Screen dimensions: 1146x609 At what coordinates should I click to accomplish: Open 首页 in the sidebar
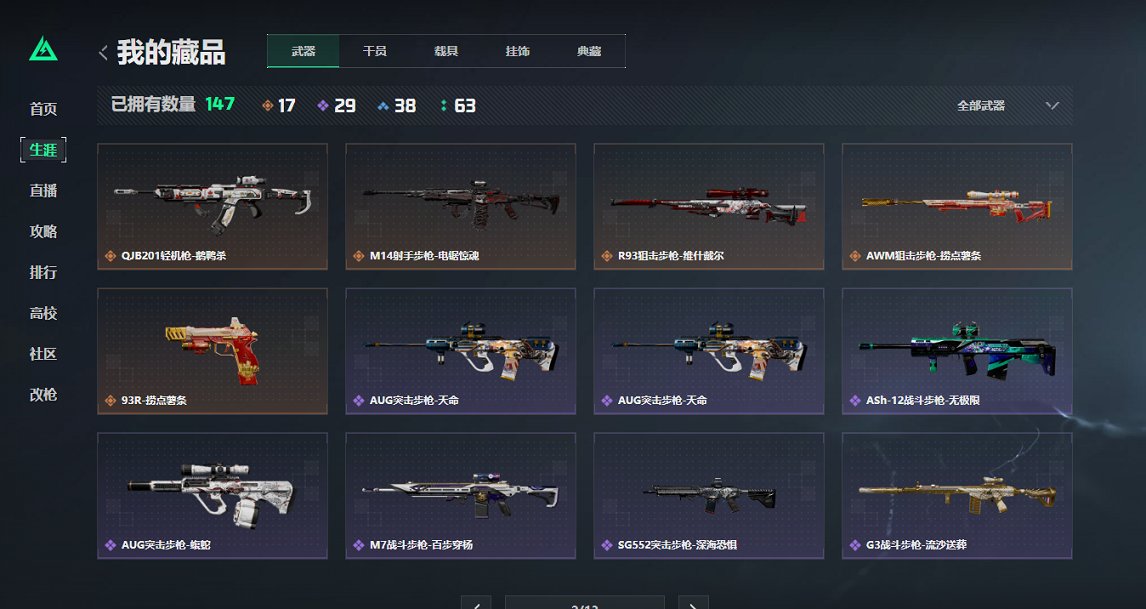tap(43, 109)
